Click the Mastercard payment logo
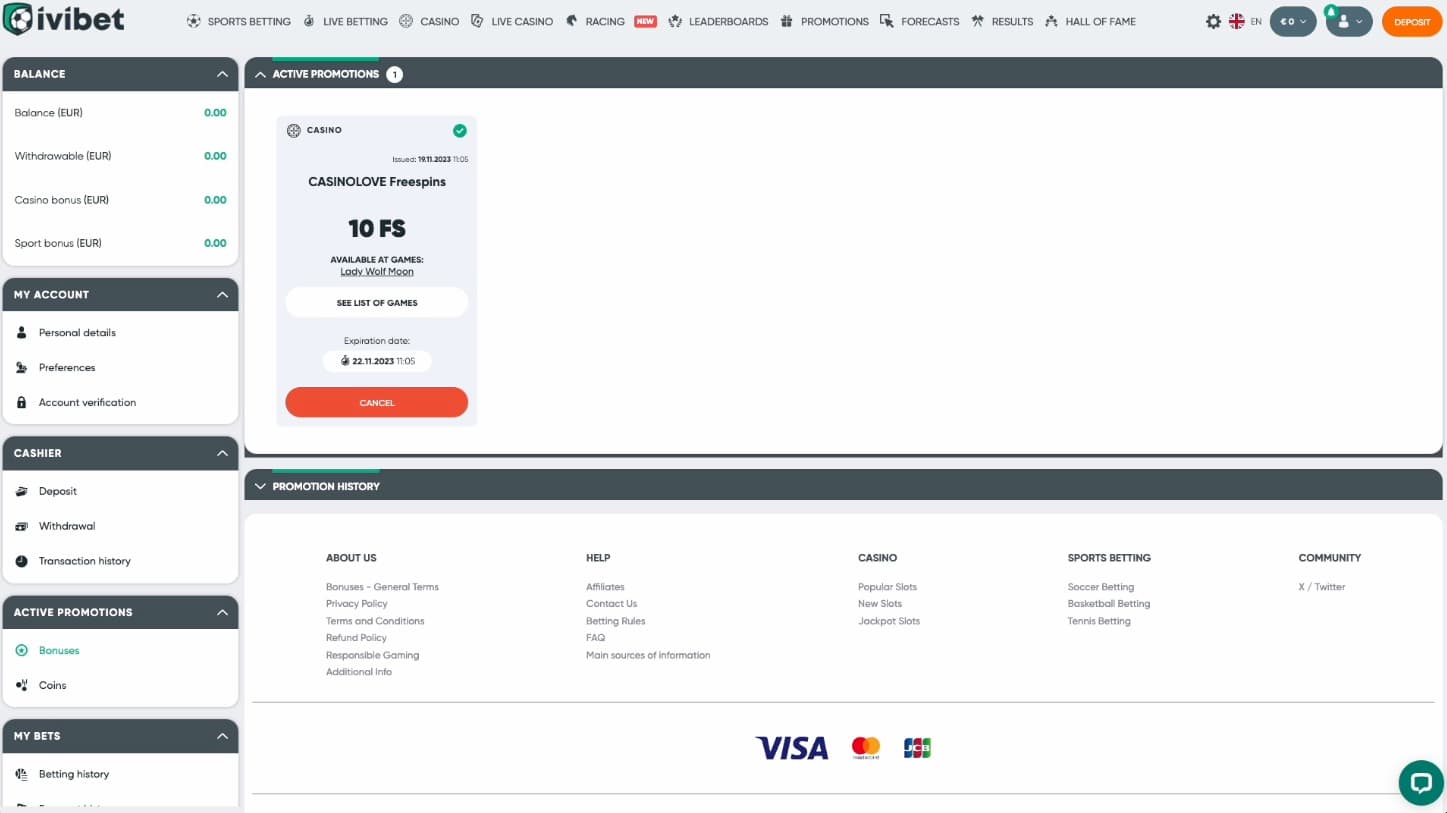 pos(866,748)
